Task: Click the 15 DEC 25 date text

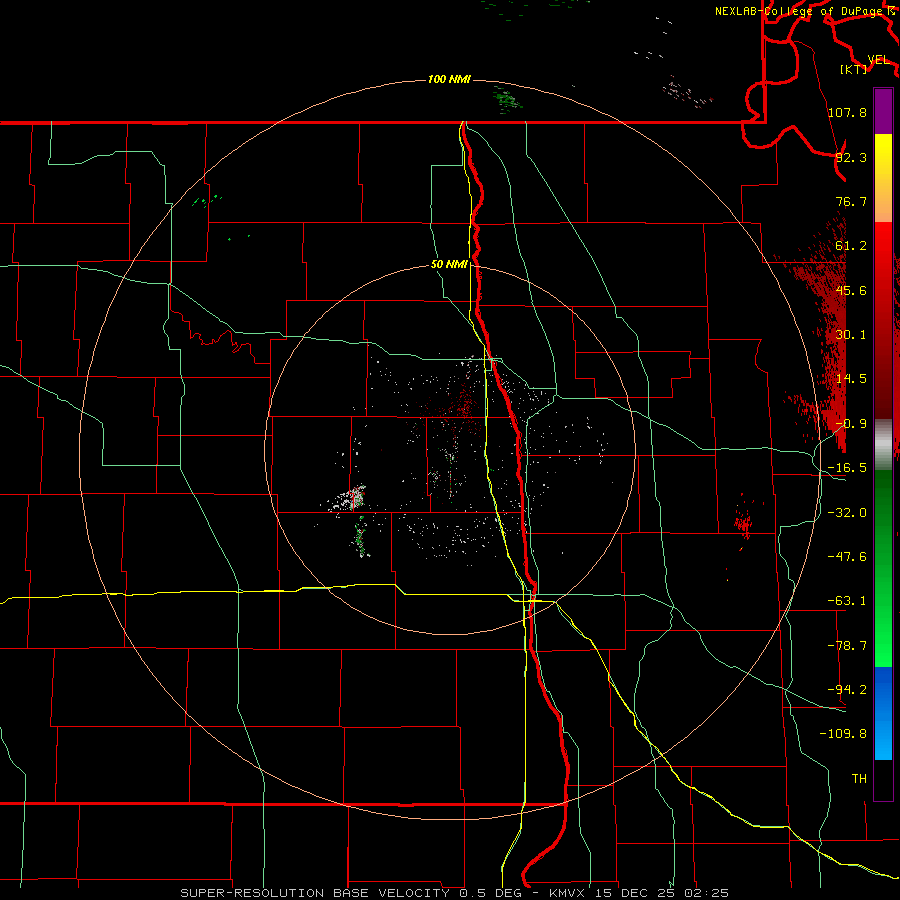Action: pyautogui.click(x=638, y=893)
